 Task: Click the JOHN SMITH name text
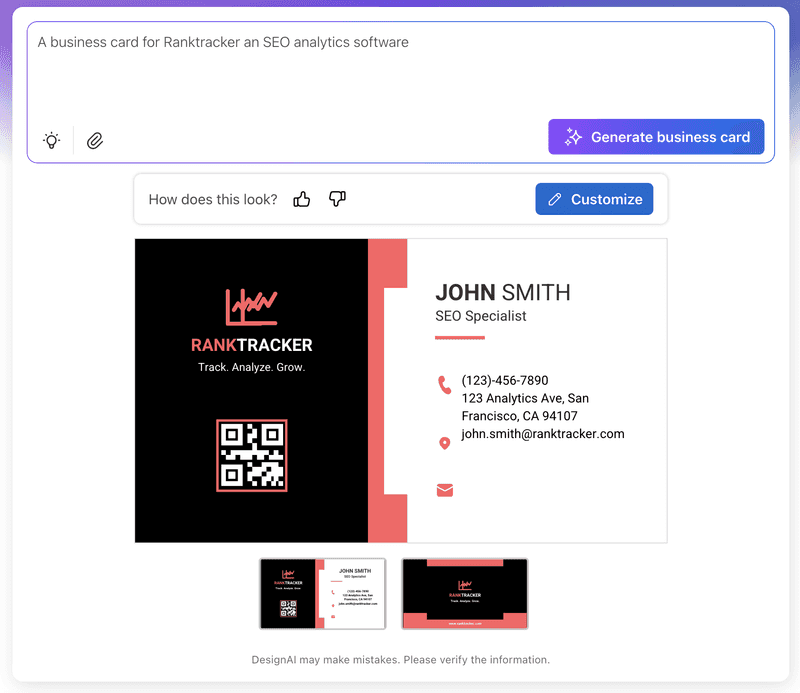click(x=502, y=292)
